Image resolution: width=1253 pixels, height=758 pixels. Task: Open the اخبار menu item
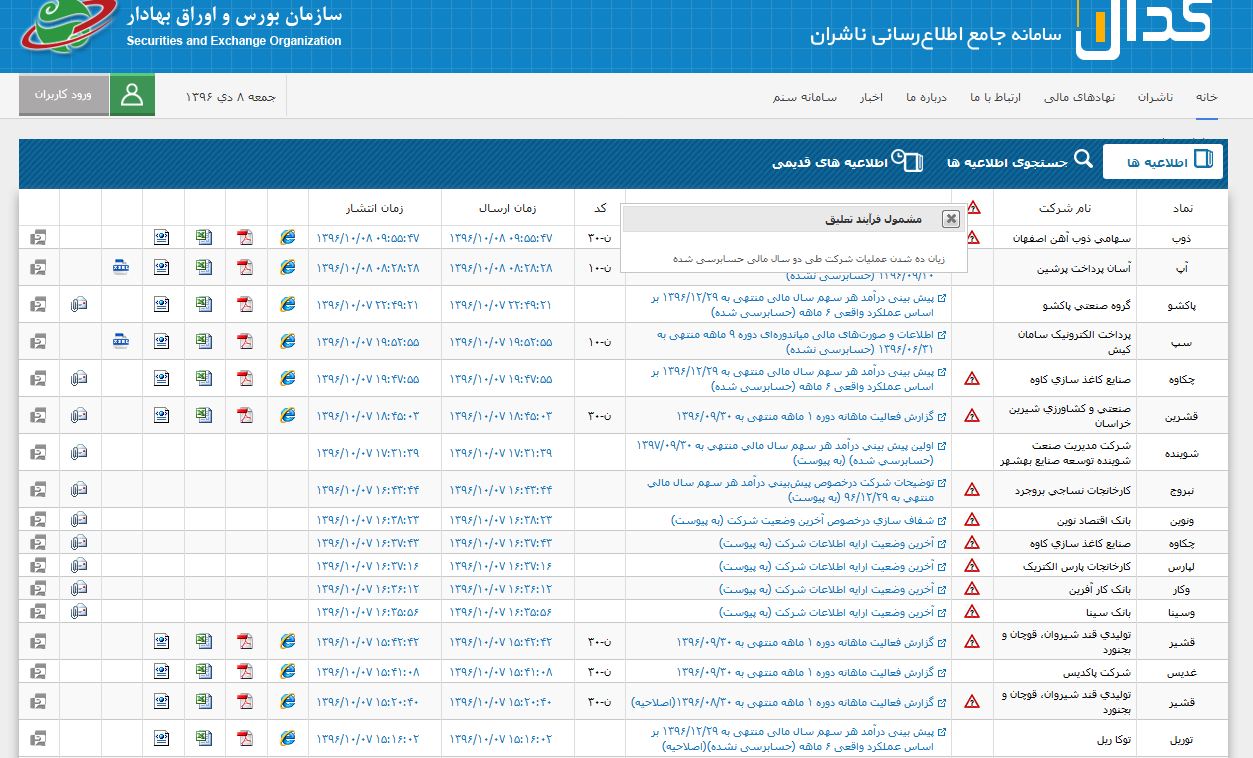click(871, 97)
